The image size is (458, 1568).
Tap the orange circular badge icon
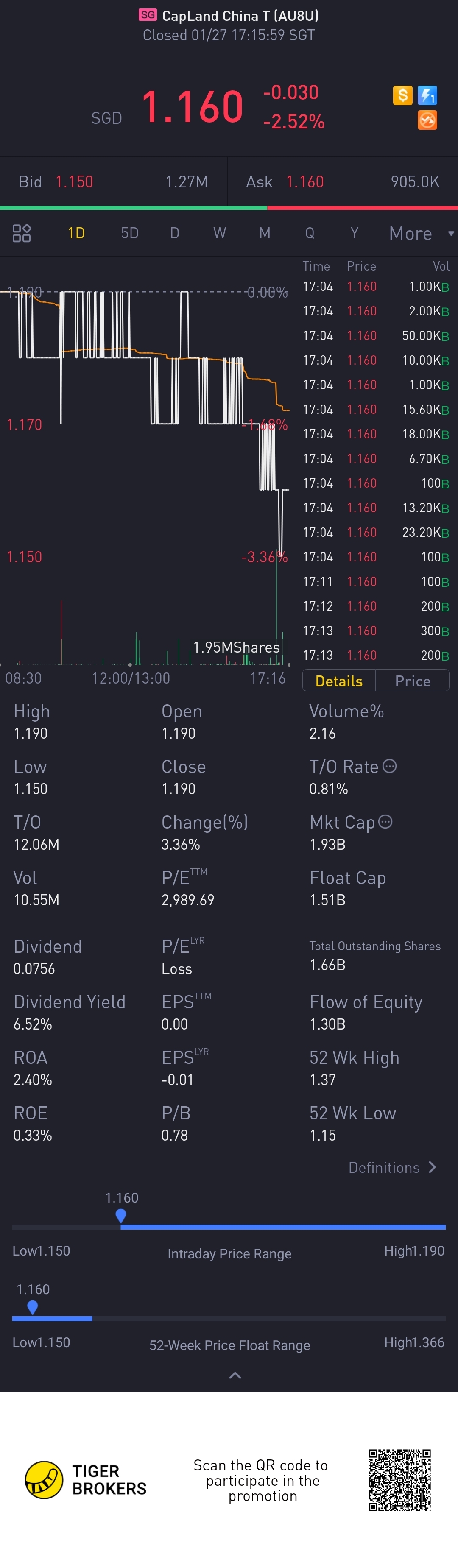point(427,120)
